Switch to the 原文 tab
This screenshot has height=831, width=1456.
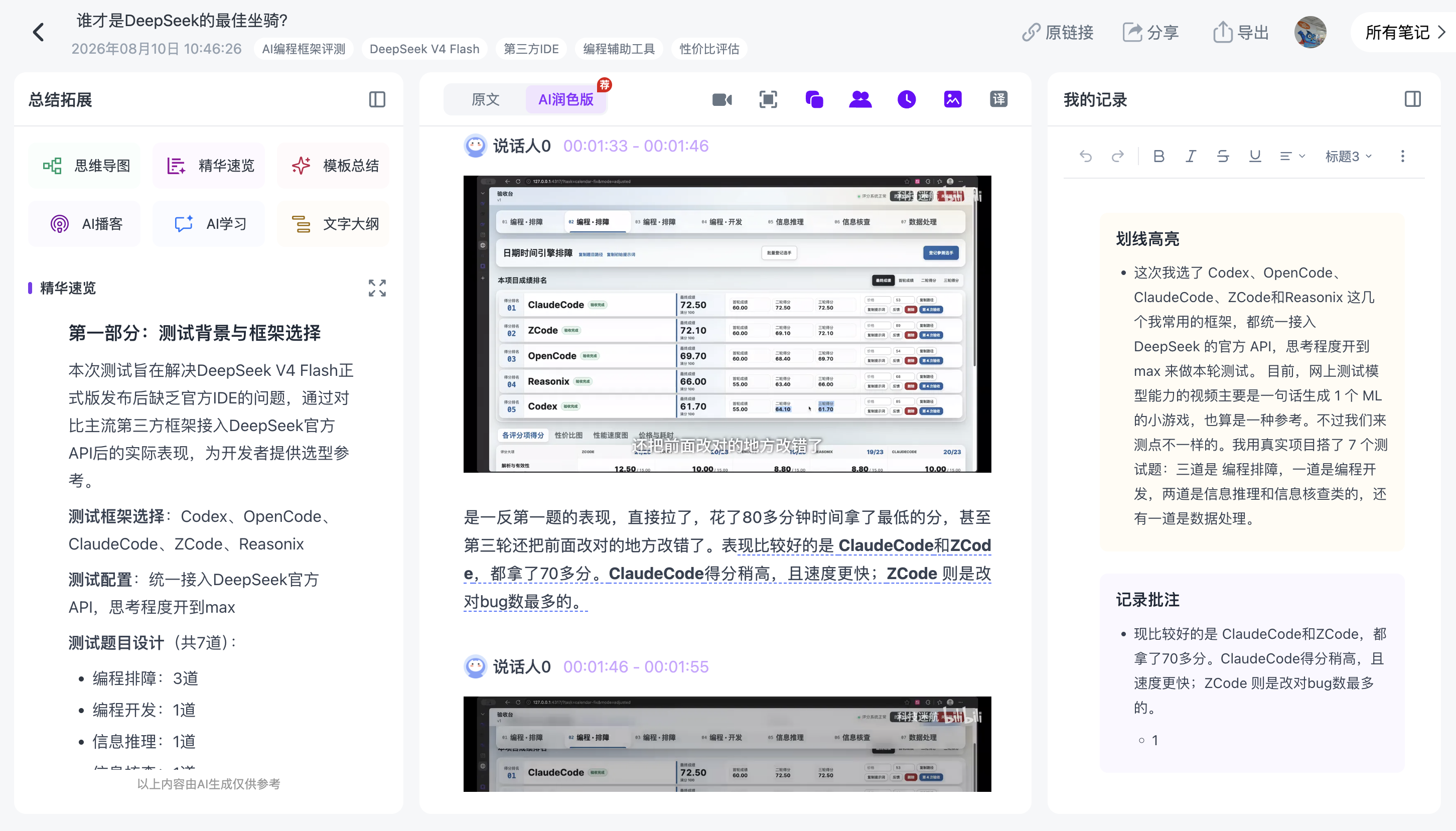[486, 100]
